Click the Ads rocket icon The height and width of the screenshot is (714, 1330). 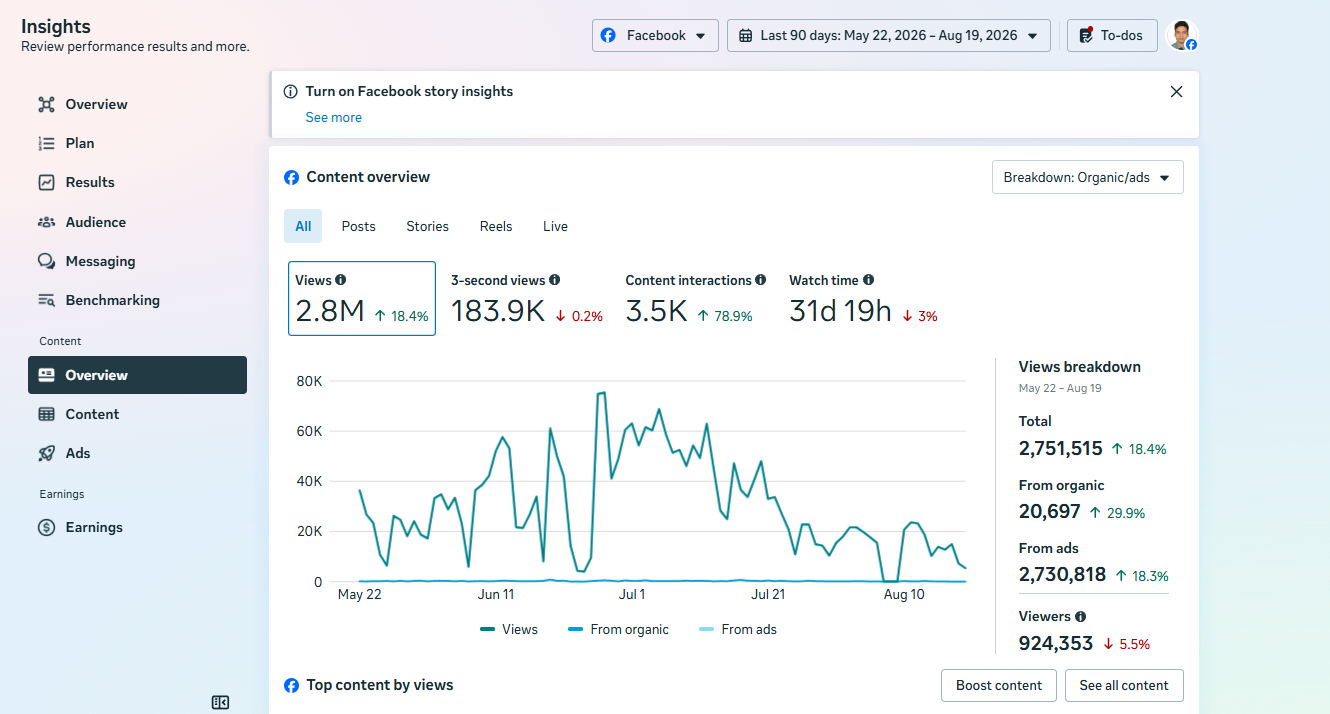click(46, 453)
